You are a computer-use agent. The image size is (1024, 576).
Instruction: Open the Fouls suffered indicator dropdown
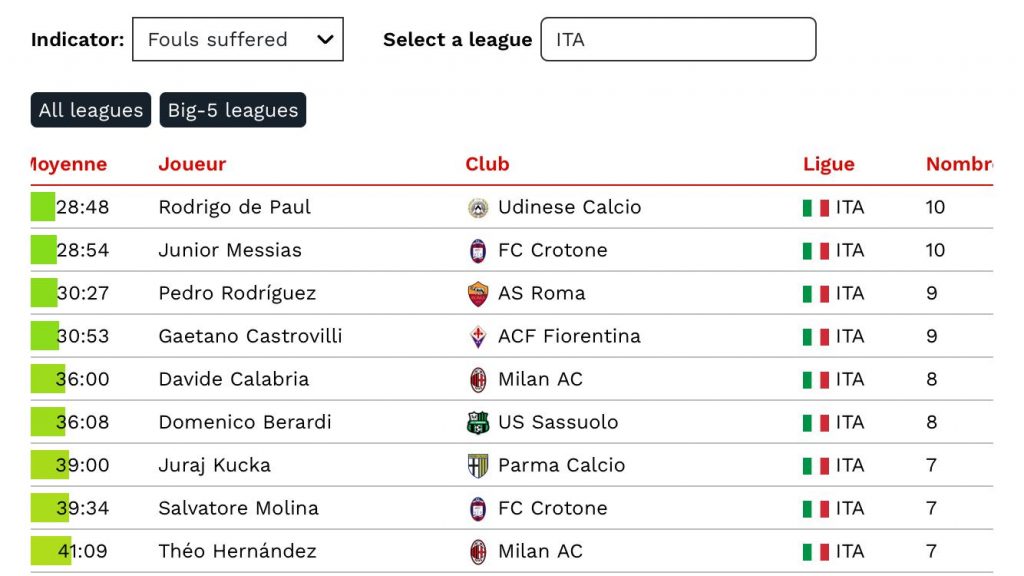(238, 39)
